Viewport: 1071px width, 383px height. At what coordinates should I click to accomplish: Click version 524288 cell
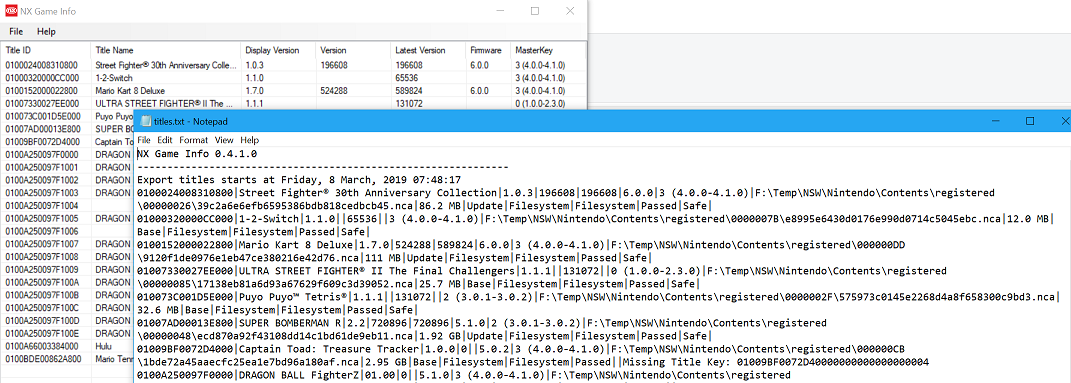333,91
